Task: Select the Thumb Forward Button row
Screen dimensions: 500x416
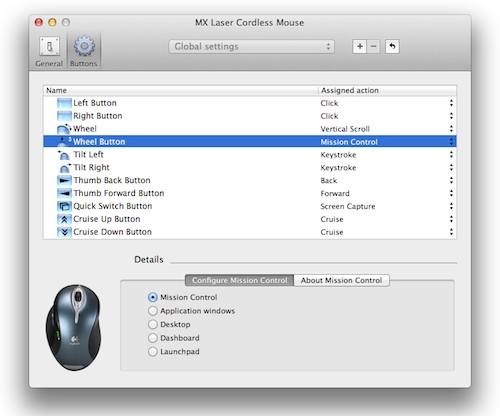Action: (250, 193)
